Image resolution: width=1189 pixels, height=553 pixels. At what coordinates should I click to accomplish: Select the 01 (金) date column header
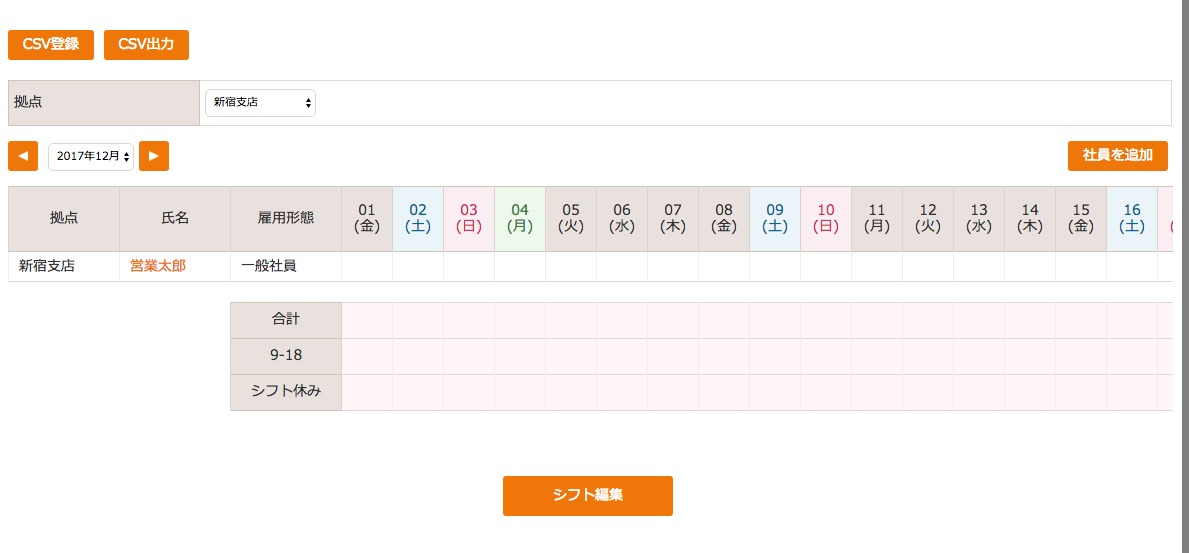(367, 218)
